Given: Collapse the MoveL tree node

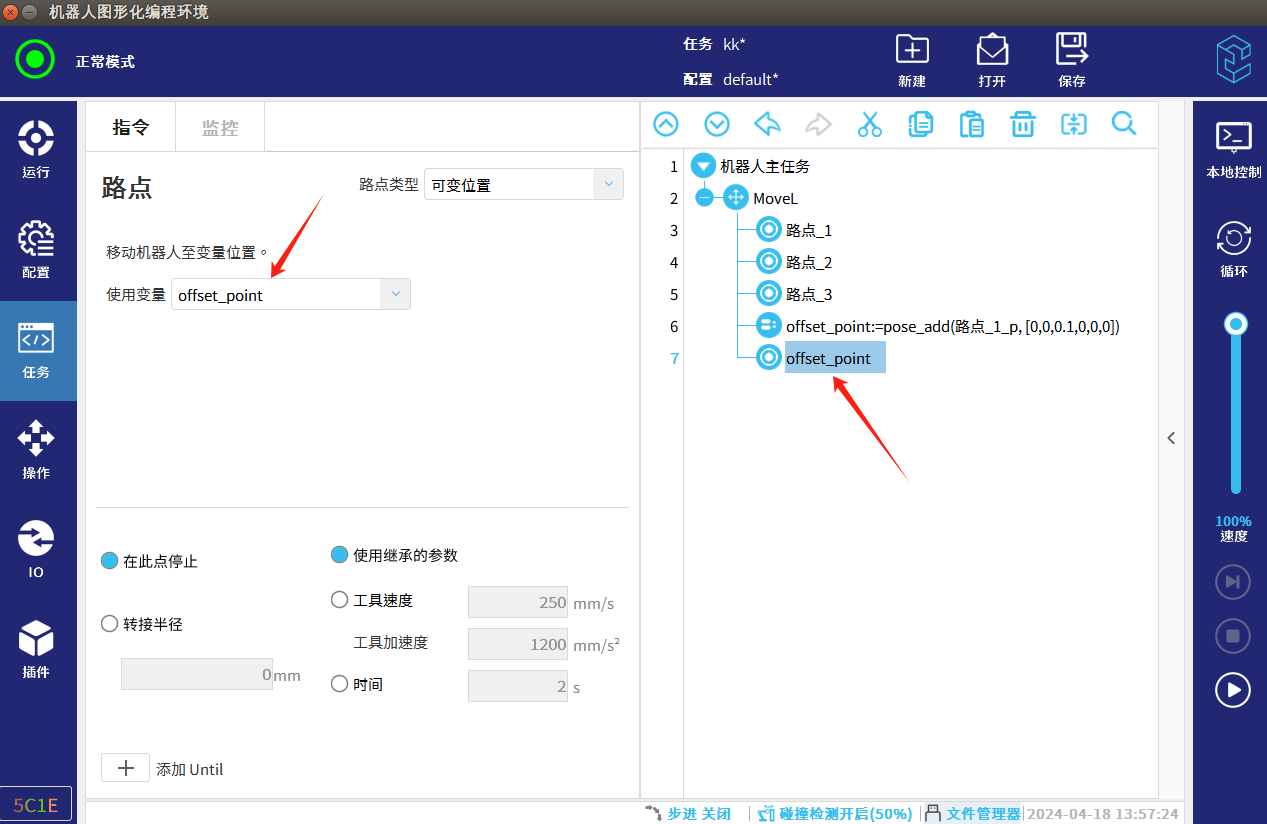Looking at the screenshot, I should [704, 198].
